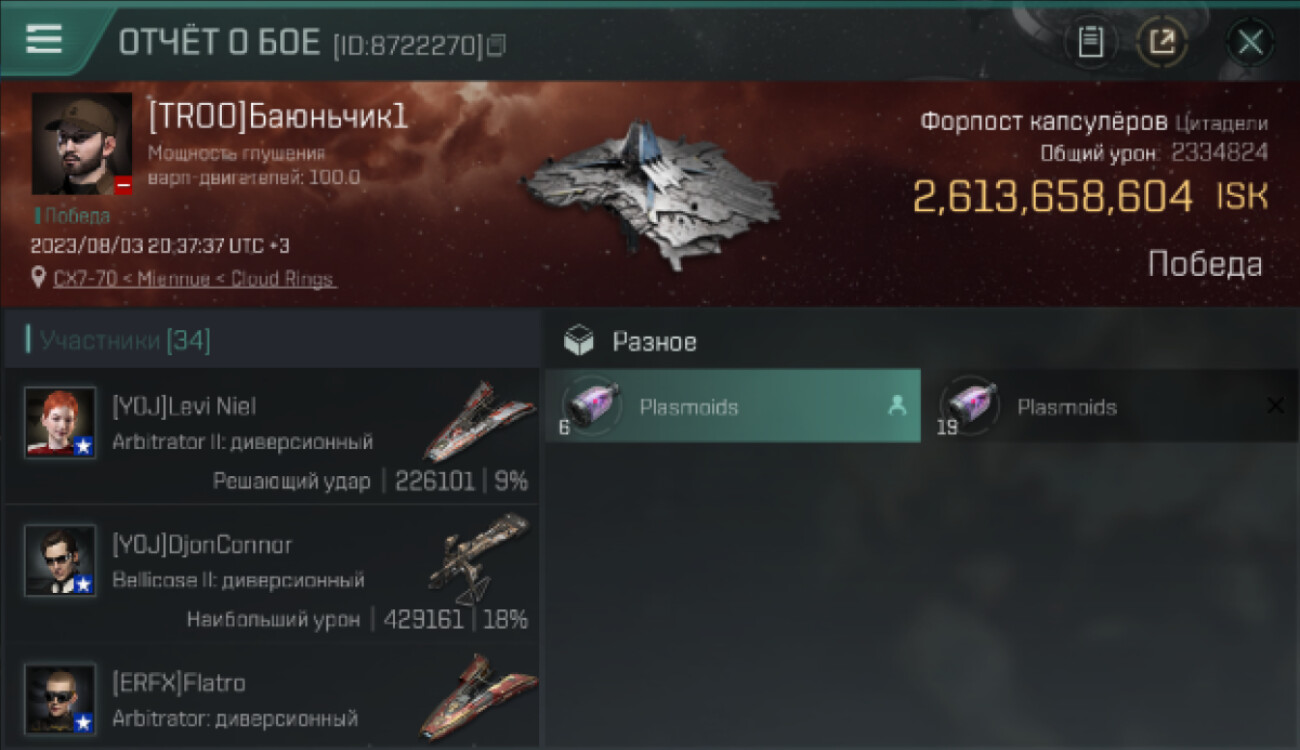
Task: Select the destroyed citadel ship image
Action: click(x=650, y=195)
